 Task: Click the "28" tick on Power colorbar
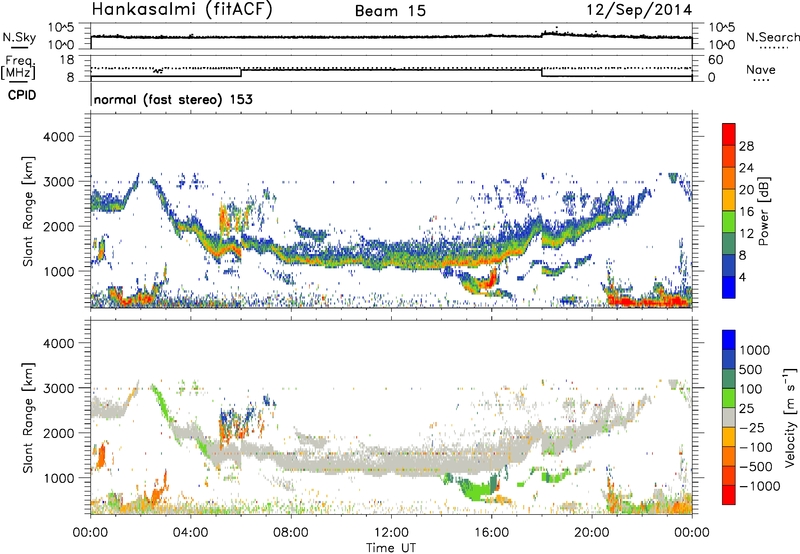click(x=746, y=146)
